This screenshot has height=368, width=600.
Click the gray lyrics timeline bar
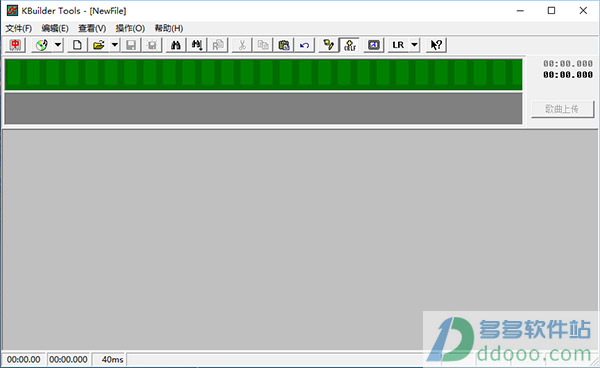point(264,108)
